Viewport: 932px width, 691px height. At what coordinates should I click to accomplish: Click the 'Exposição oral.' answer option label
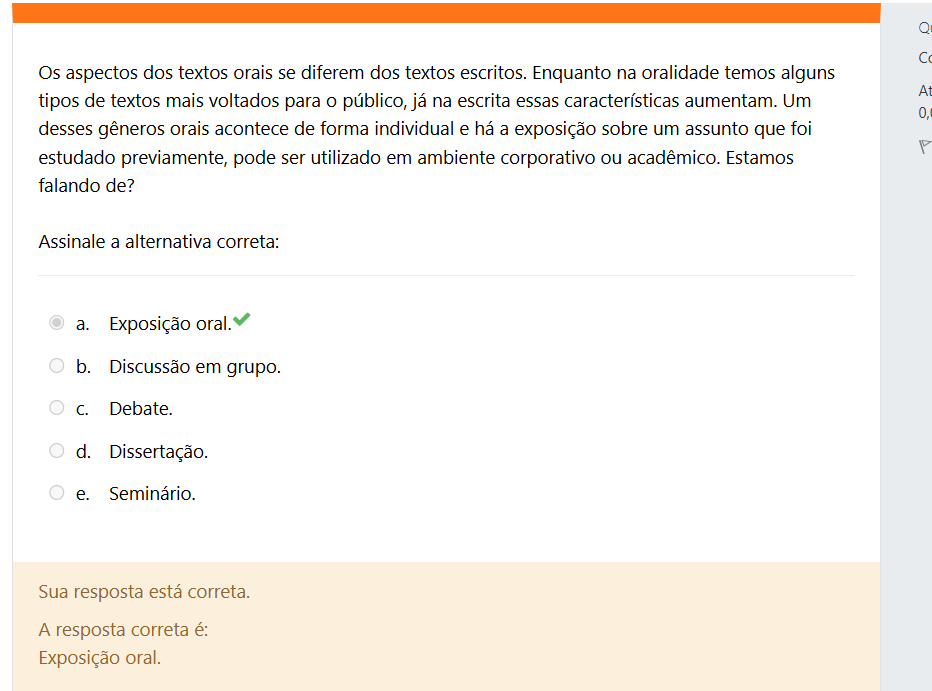tap(169, 324)
